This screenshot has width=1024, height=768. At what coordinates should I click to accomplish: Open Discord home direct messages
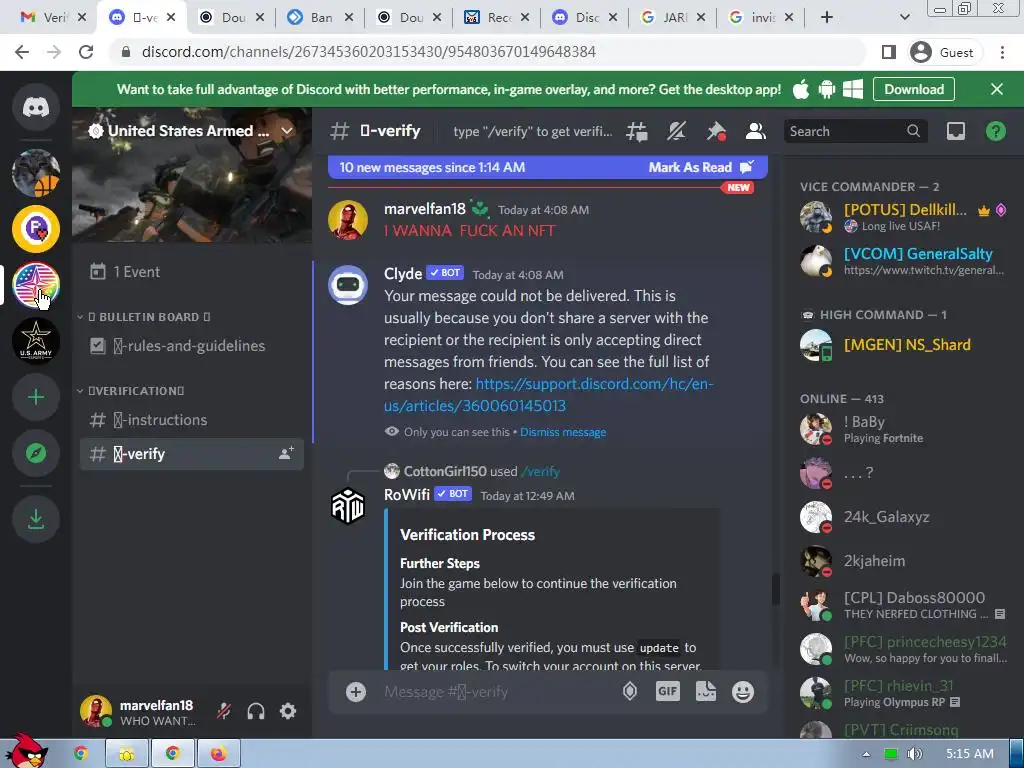coord(36,107)
